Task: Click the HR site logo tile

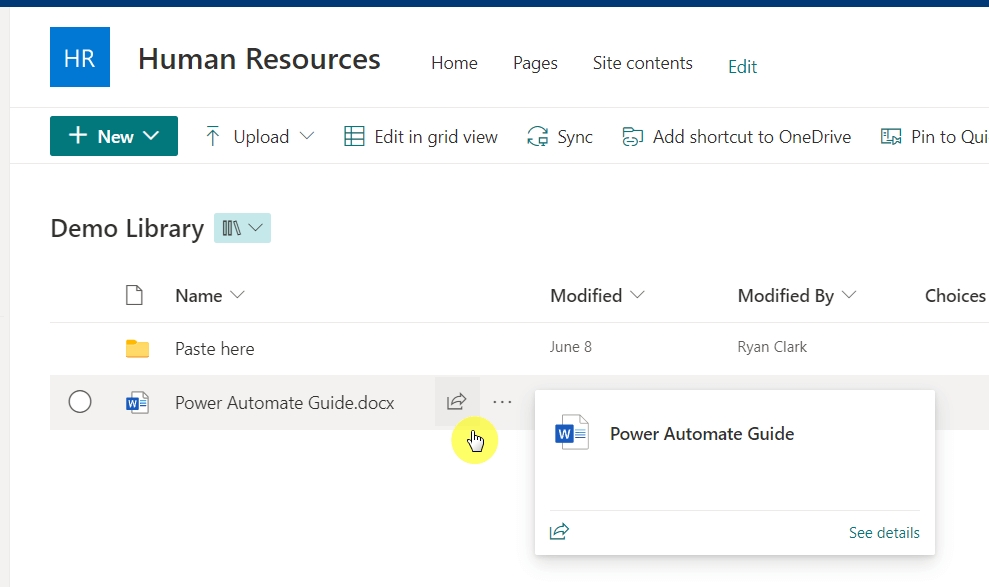Action: coord(80,57)
